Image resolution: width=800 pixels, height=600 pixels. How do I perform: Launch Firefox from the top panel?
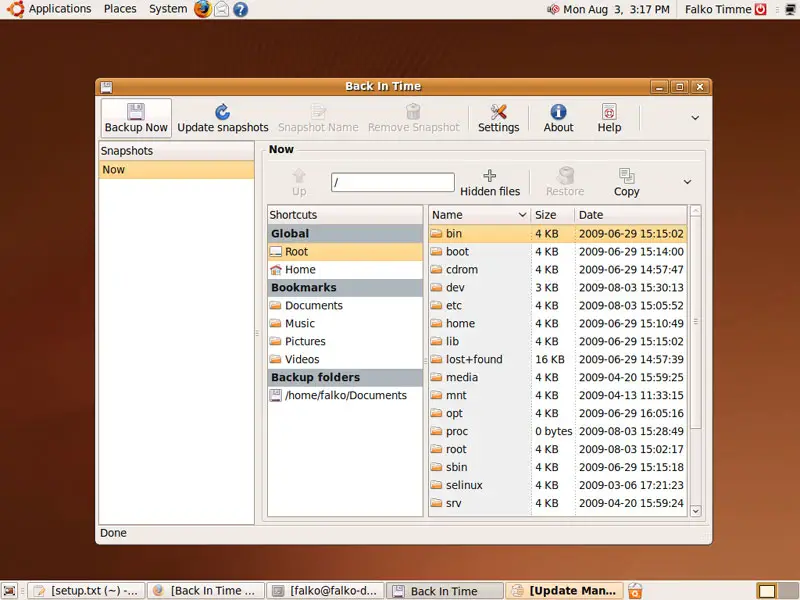tap(203, 9)
